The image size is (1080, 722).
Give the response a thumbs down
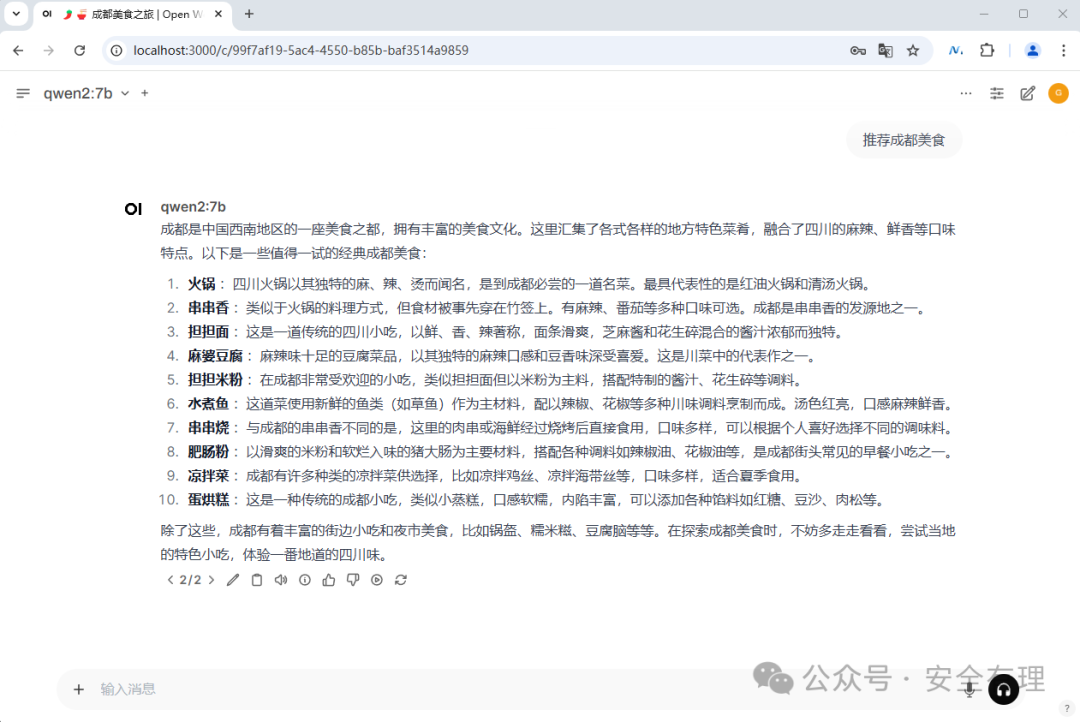click(x=353, y=580)
